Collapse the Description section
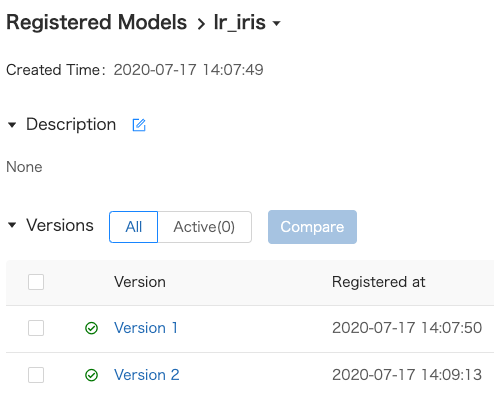494x398 pixels. pyautogui.click(x=12, y=125)
